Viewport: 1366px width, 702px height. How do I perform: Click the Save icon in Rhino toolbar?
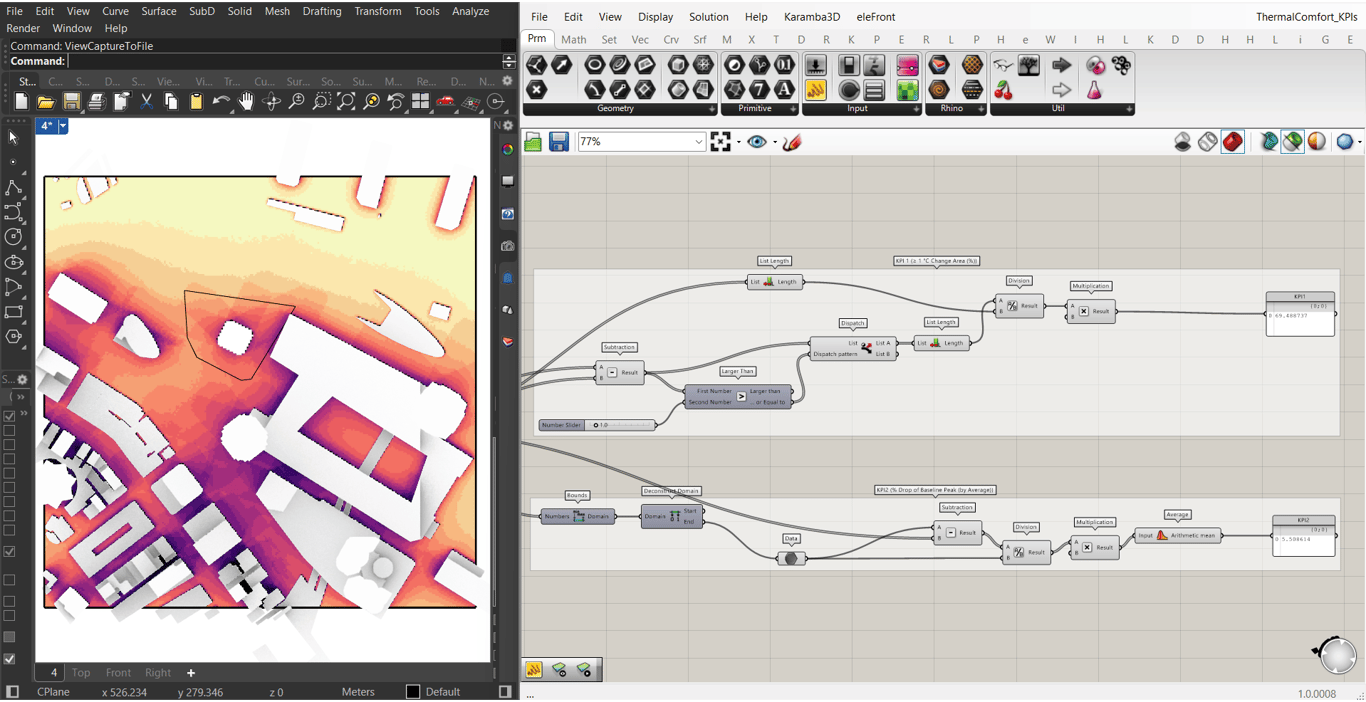pyautogui.click(x=71, y=102)
